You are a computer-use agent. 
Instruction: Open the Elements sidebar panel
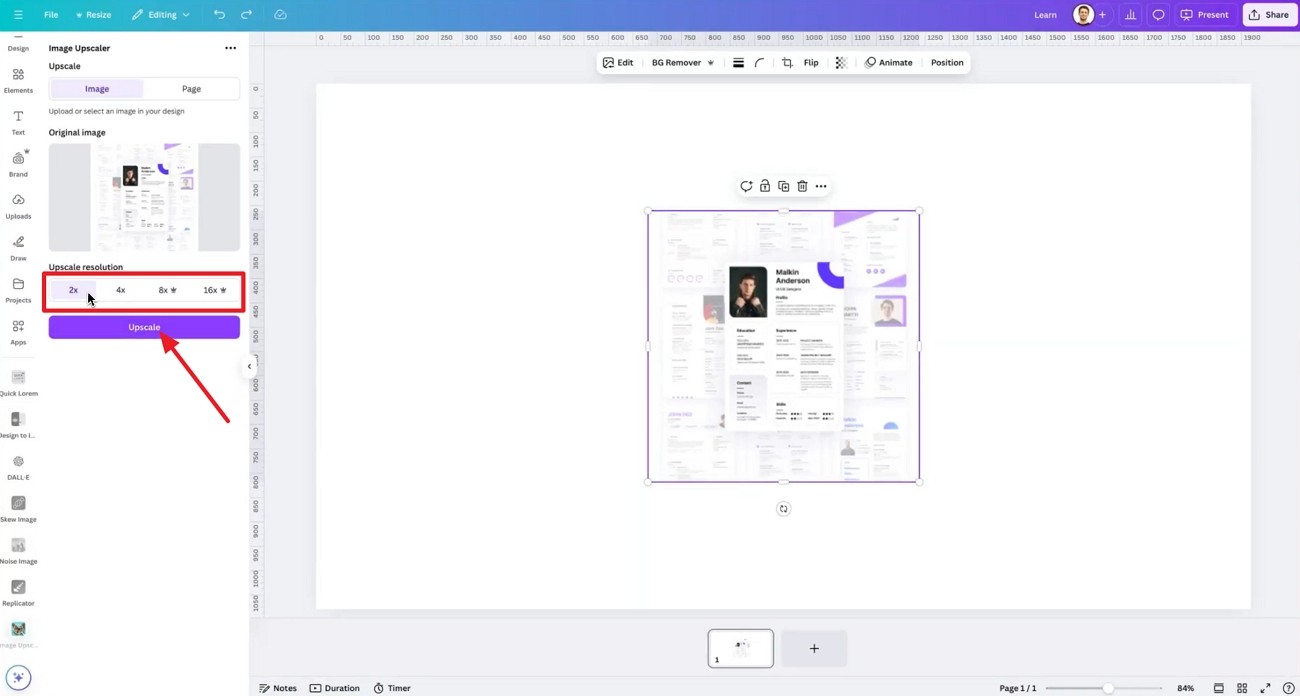tap(18, 80)
